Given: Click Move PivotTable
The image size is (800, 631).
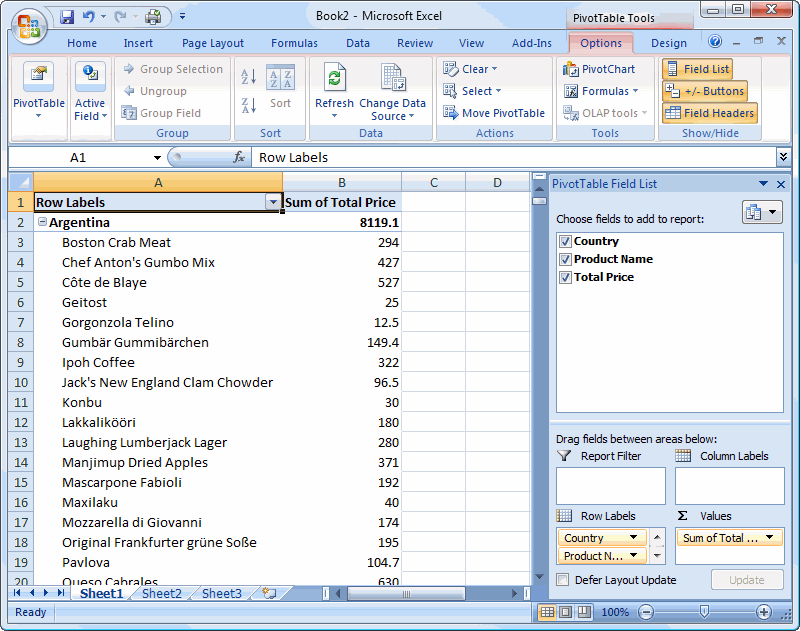Looking at the screenshot, I should click(494, 113).
